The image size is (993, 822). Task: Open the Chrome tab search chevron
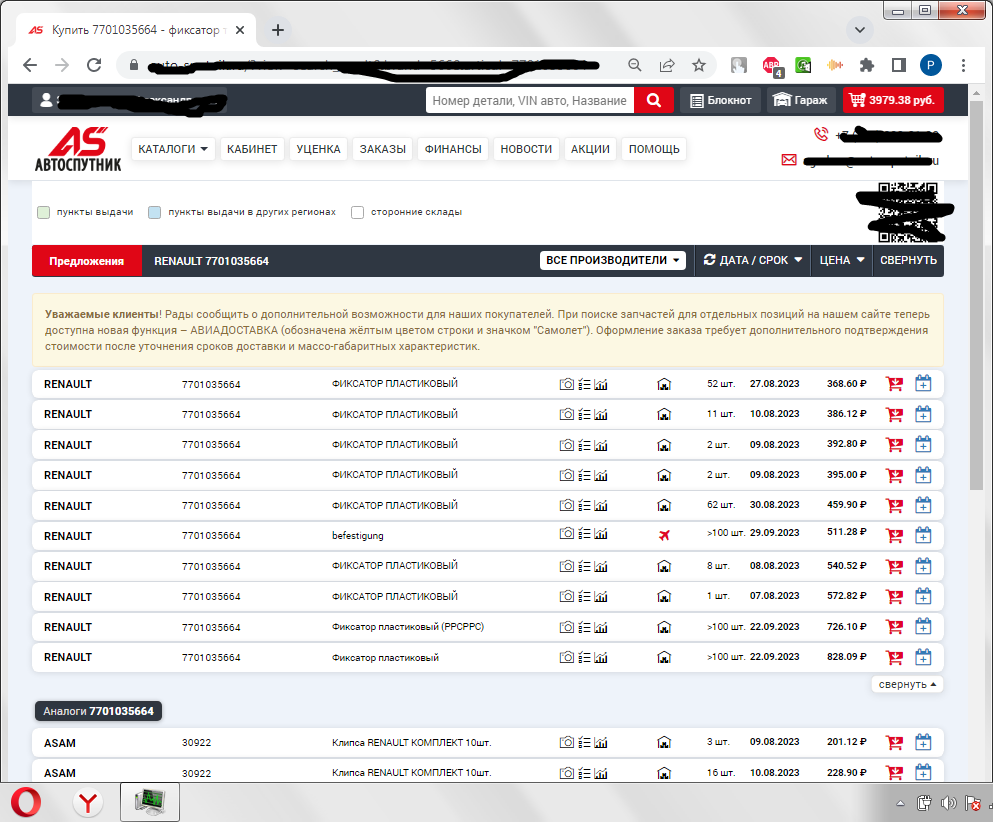(x=859, y=30)
